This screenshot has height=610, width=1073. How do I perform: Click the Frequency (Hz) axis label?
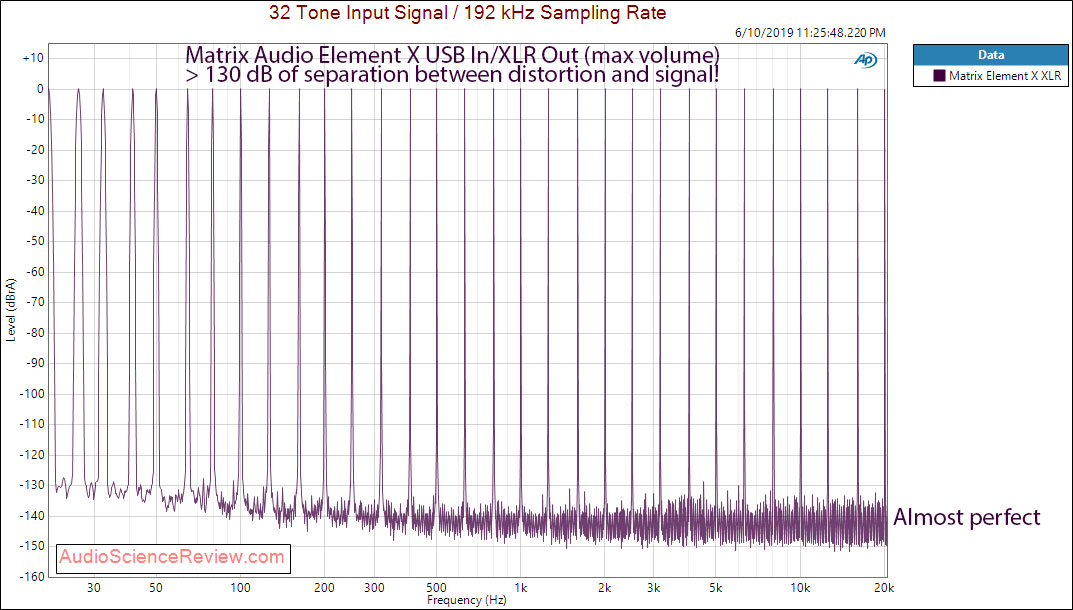[x=467, y=600]
